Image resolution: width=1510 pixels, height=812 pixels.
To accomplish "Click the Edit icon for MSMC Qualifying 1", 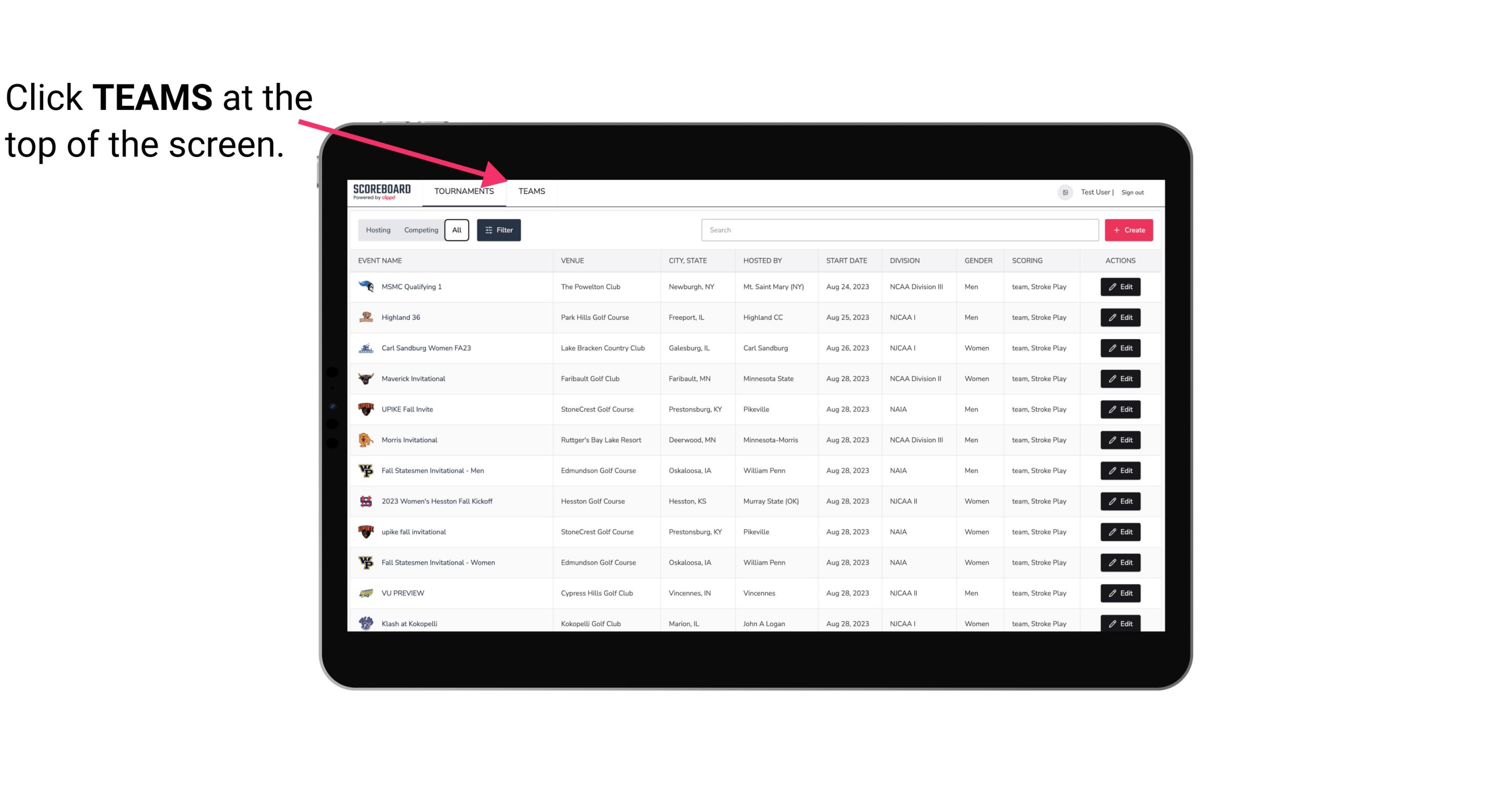I will (x=1120, y=287).
